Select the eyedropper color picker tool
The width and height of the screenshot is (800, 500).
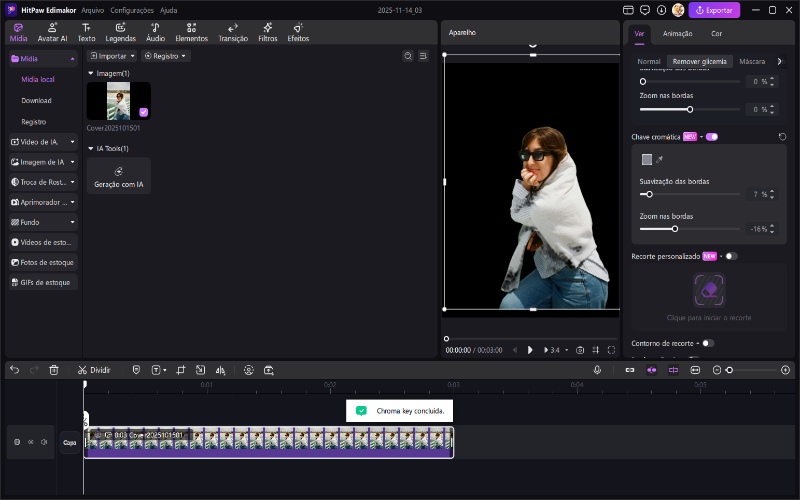[x=659, y=160]
